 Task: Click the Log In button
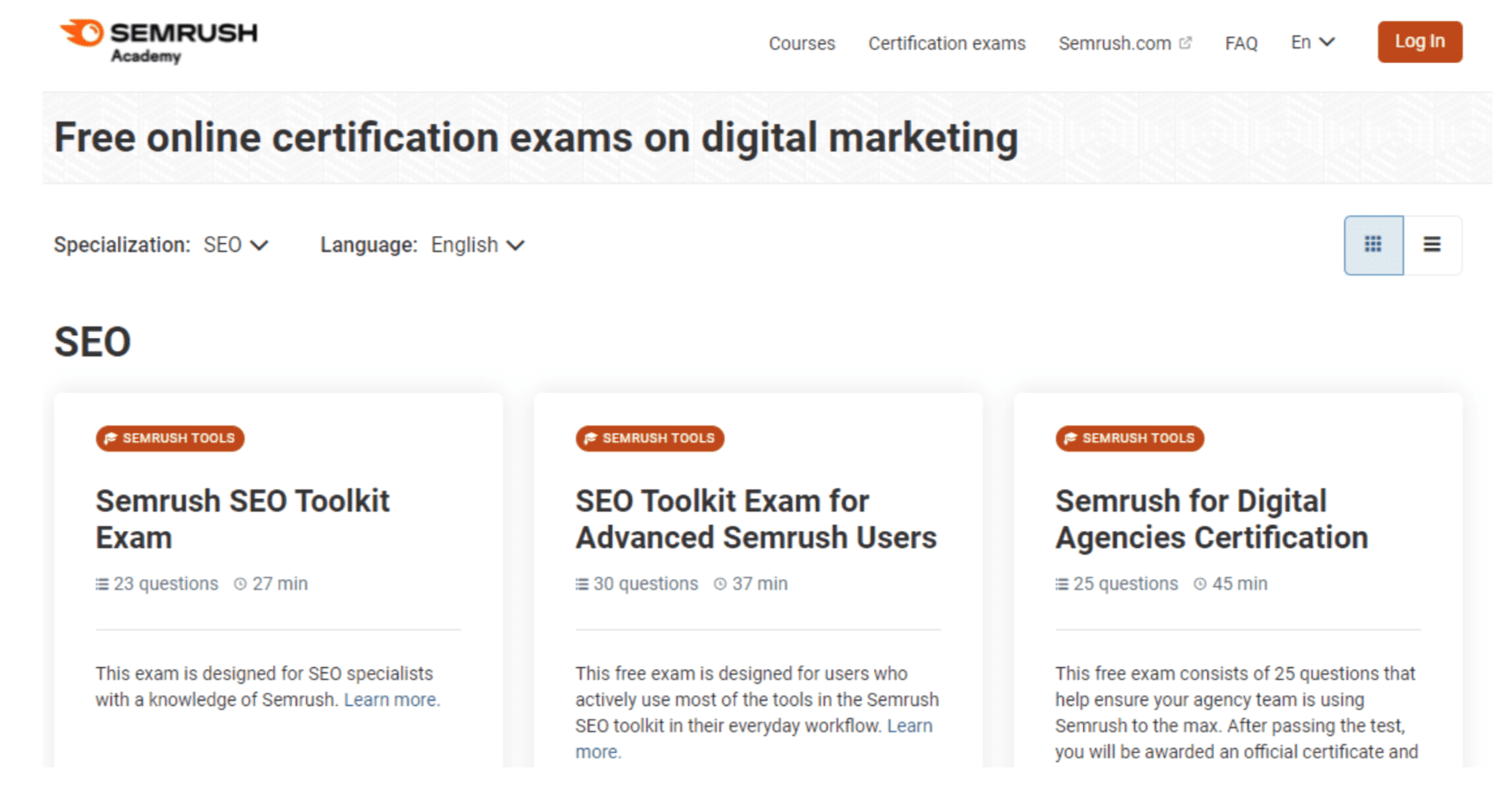click(x=1420, y=41)
